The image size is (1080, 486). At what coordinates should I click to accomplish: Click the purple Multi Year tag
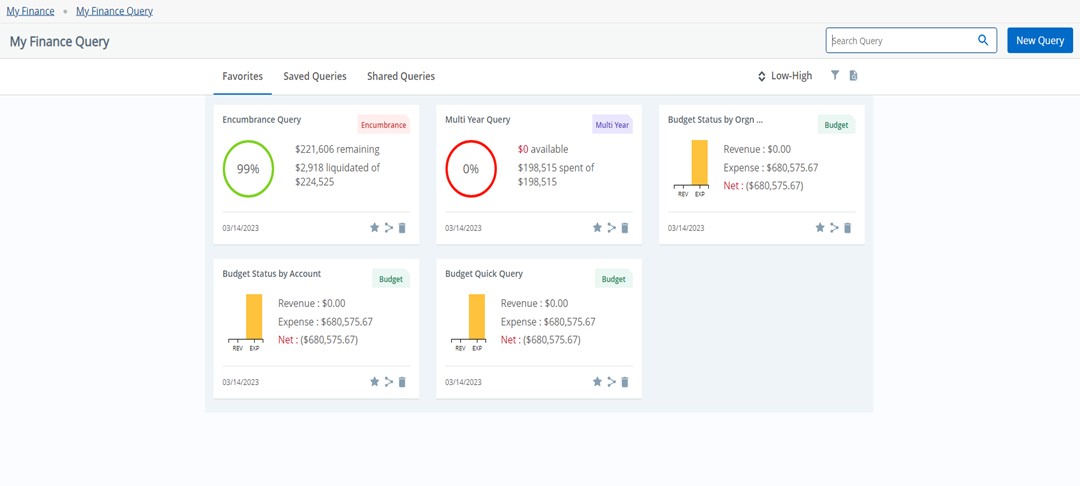point(612,125)
